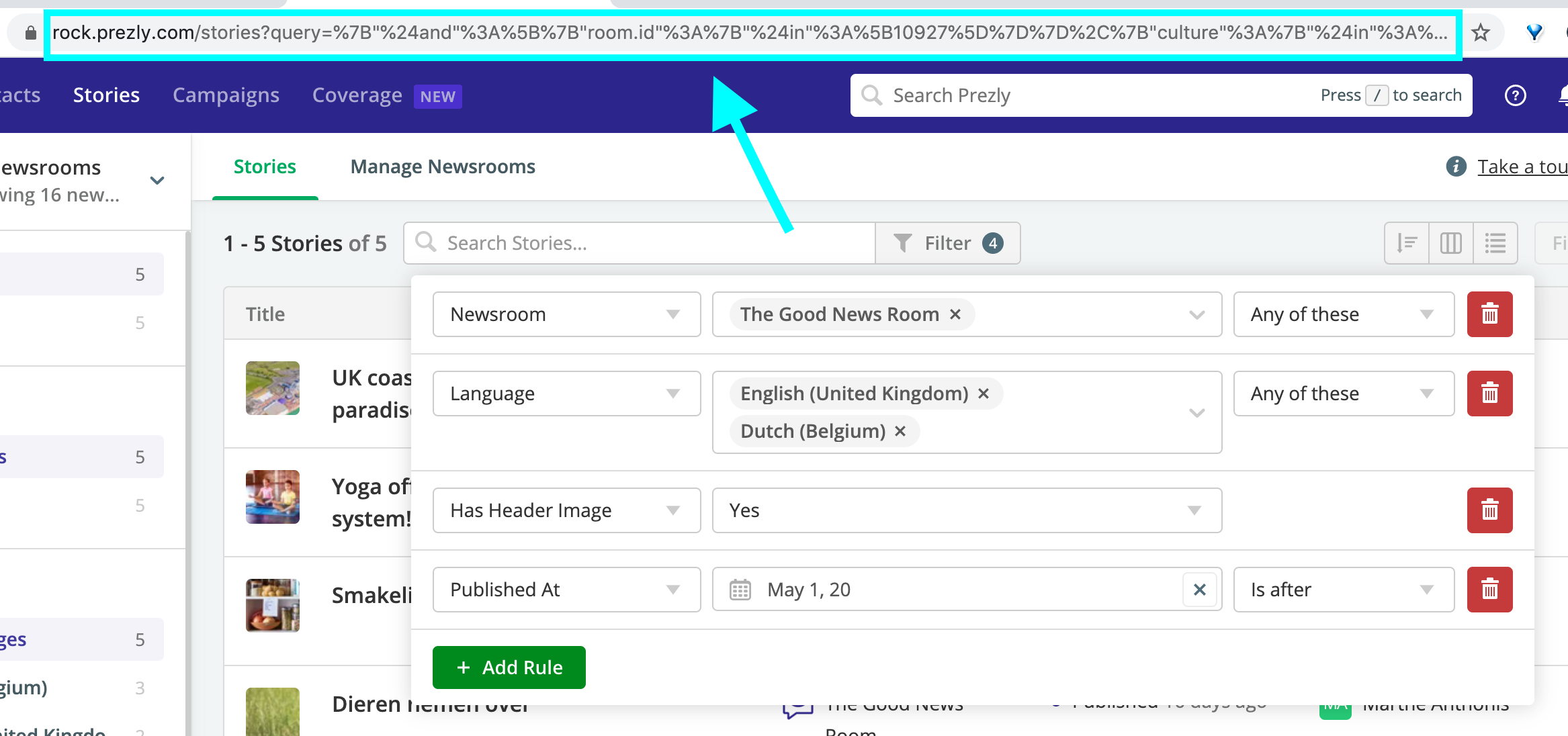Switch to Manage Newsrooms tab

pyautogui.click(x=443, y=167)
